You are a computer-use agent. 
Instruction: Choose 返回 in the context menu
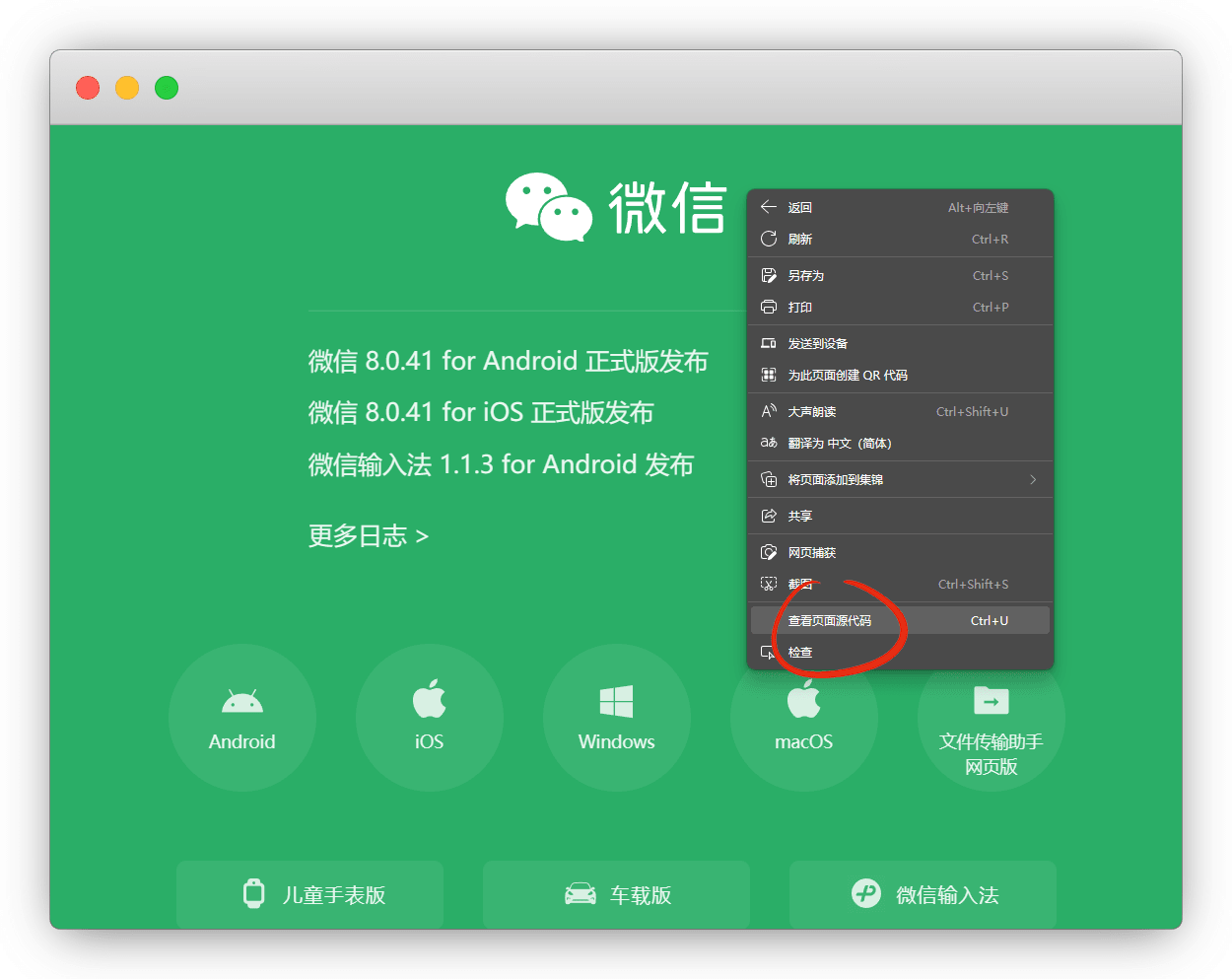[x=800, y=208]
